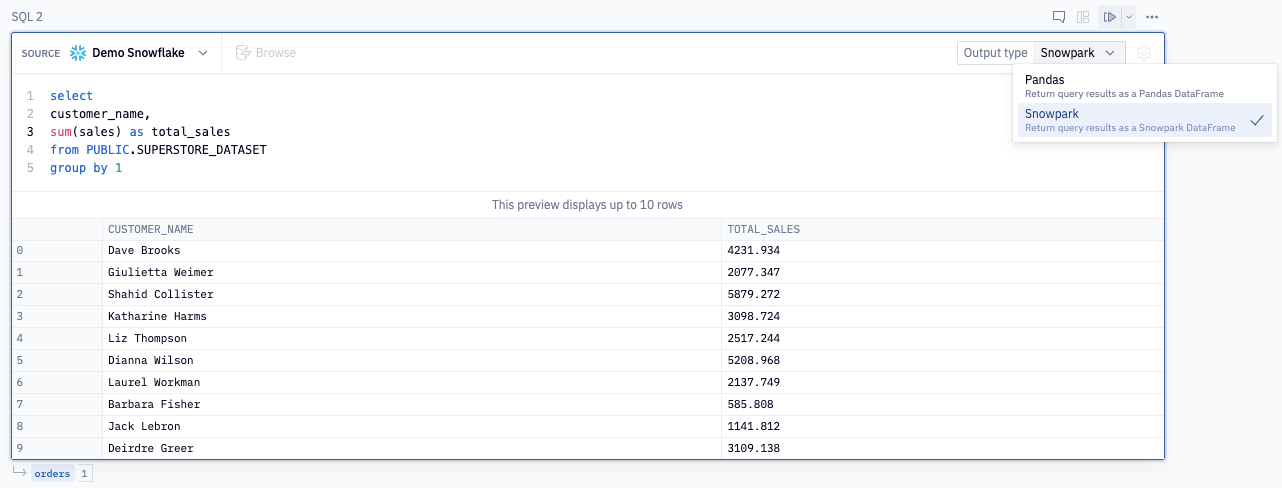This screenshot has width=1282, height=488.
Task: Click the Browse schema button
Action: 266,53
